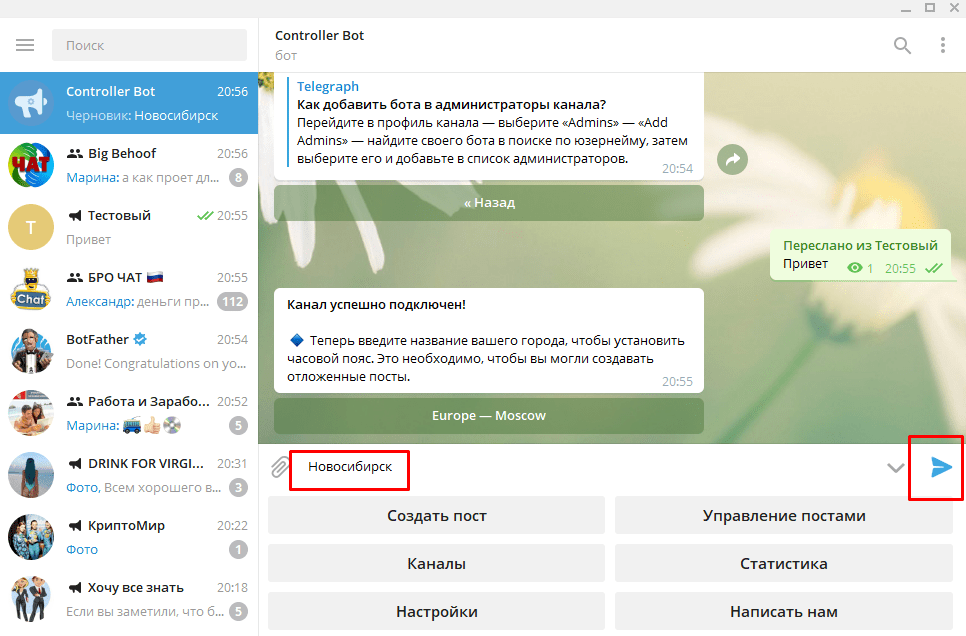Click the Написать нам button

click(784, 611)
